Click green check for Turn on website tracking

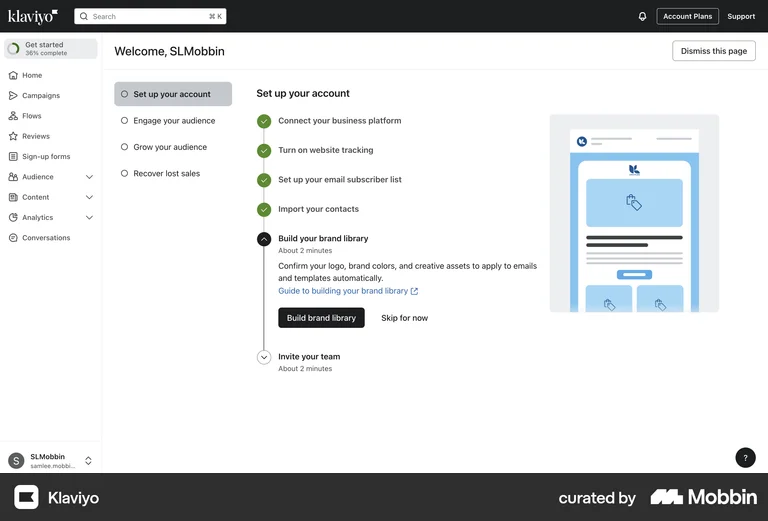[x=264, y=150]
